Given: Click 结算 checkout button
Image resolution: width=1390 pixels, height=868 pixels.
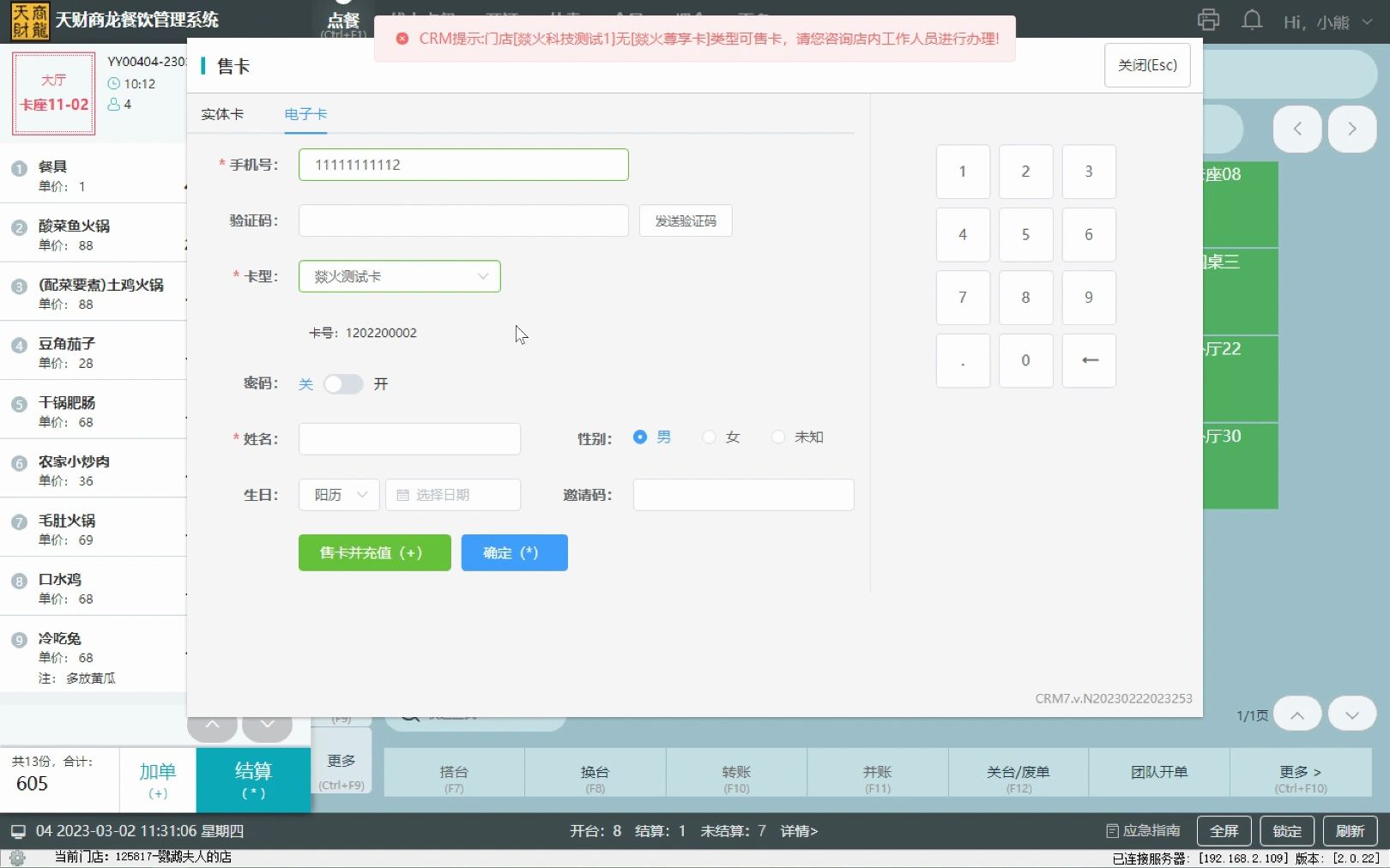Looking at the screenshot, I should click(253, 781).
